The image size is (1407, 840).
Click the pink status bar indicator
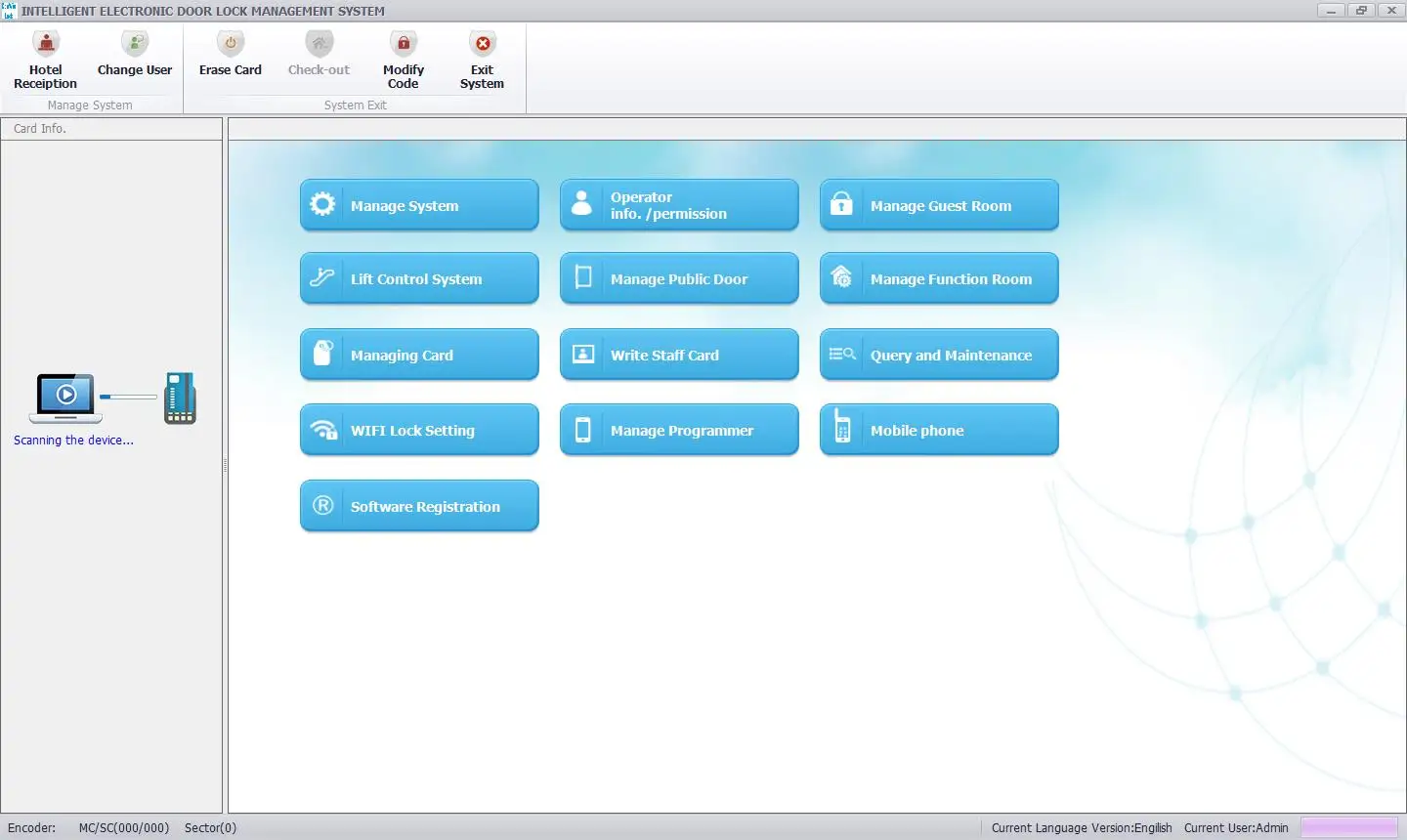tap(1348, 827)
